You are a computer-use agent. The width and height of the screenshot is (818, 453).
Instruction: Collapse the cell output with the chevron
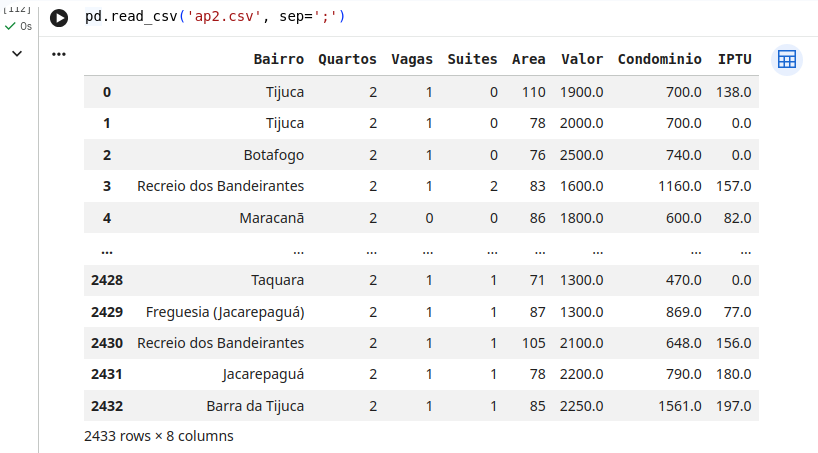coord(17,54)
